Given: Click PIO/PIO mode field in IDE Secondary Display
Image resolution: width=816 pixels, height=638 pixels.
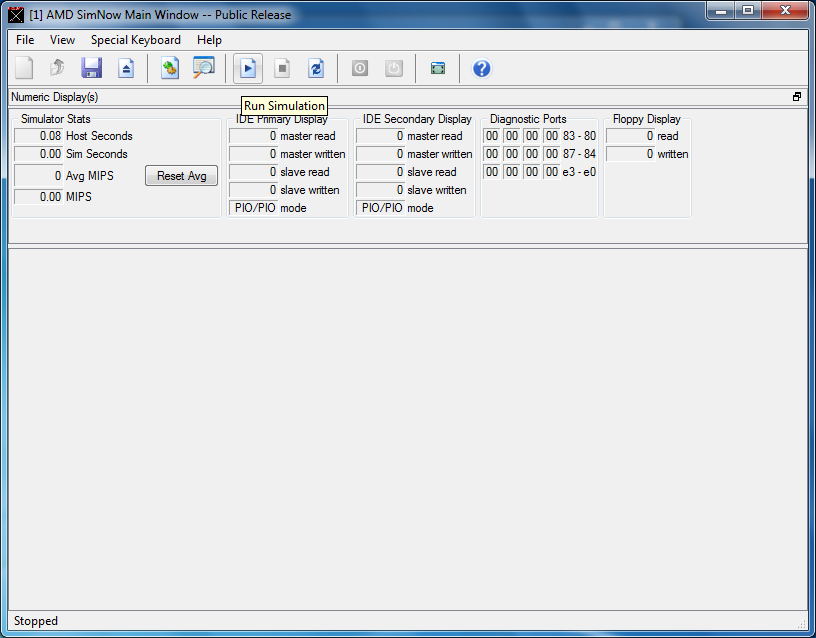Looking at the screenshot, I should click(x=381, y=208).
